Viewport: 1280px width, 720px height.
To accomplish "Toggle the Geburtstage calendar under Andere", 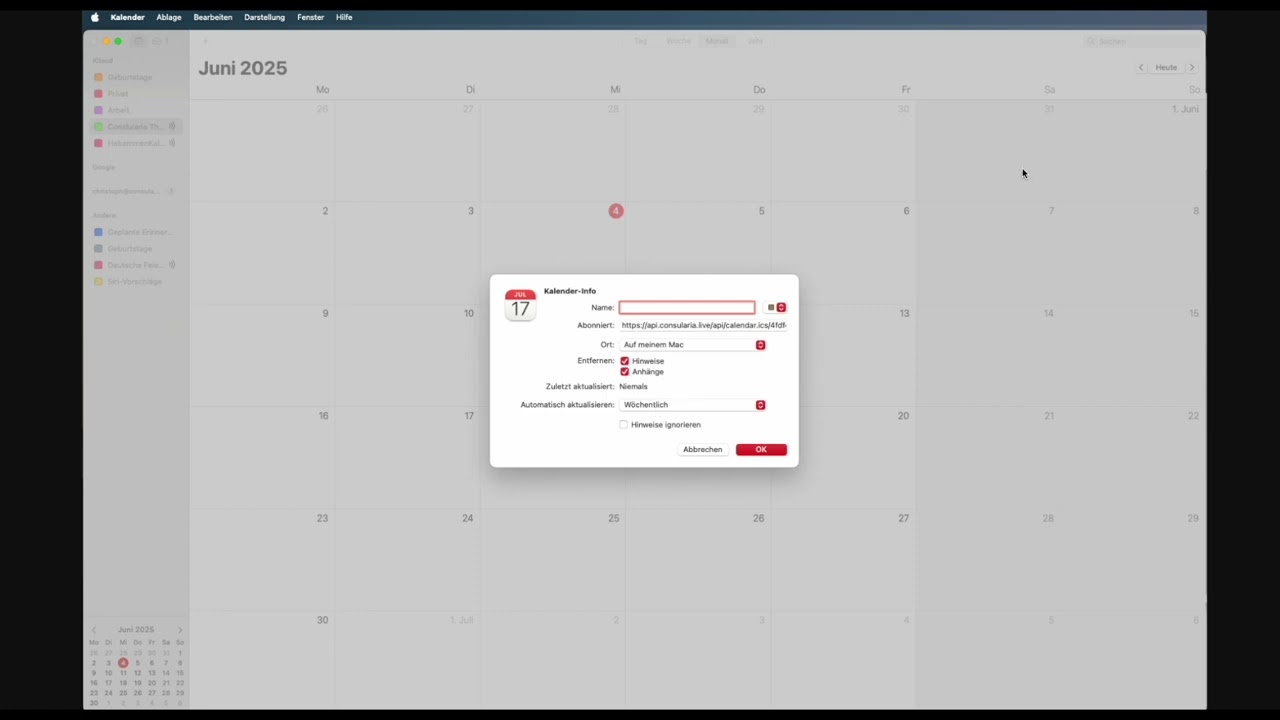I will point(98,248).
